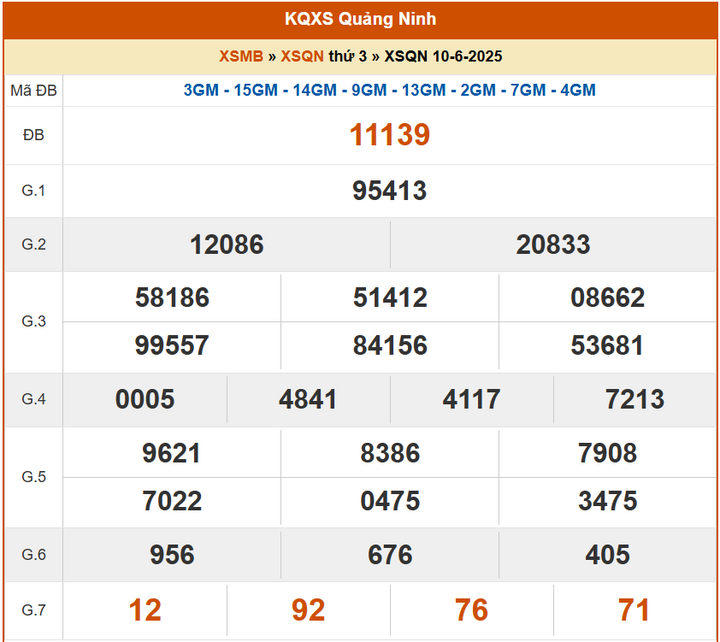Screen dimensions: 720x642
Task: Select the G.7 number 71
Action: 634,610
